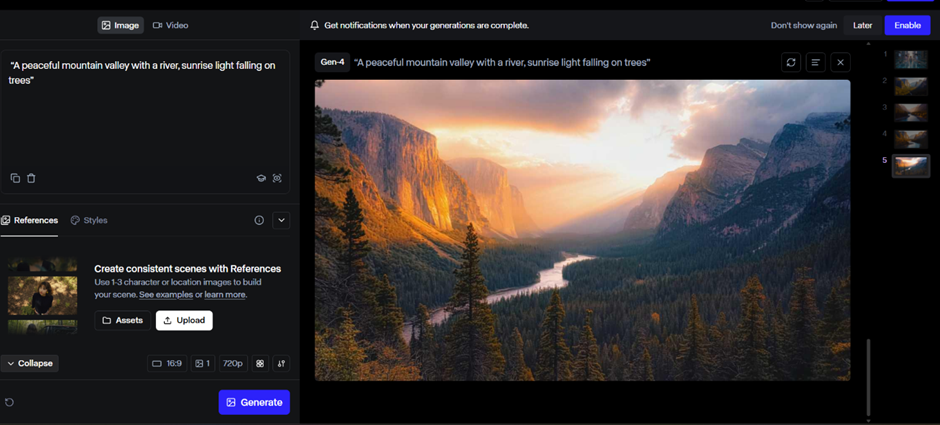Viewport: 940px width, 425px height.
Task: Open the graduation cap help icon
Action: click(x=261, y=178)
